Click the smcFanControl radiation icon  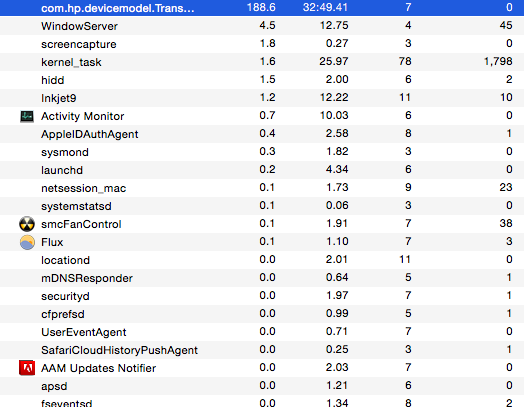point(27,224)
